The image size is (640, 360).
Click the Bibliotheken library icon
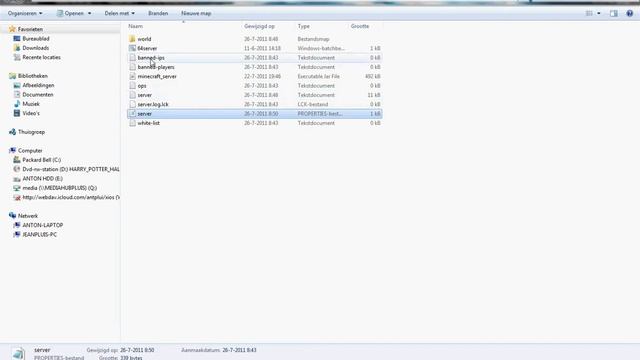(x=12, y=76)
